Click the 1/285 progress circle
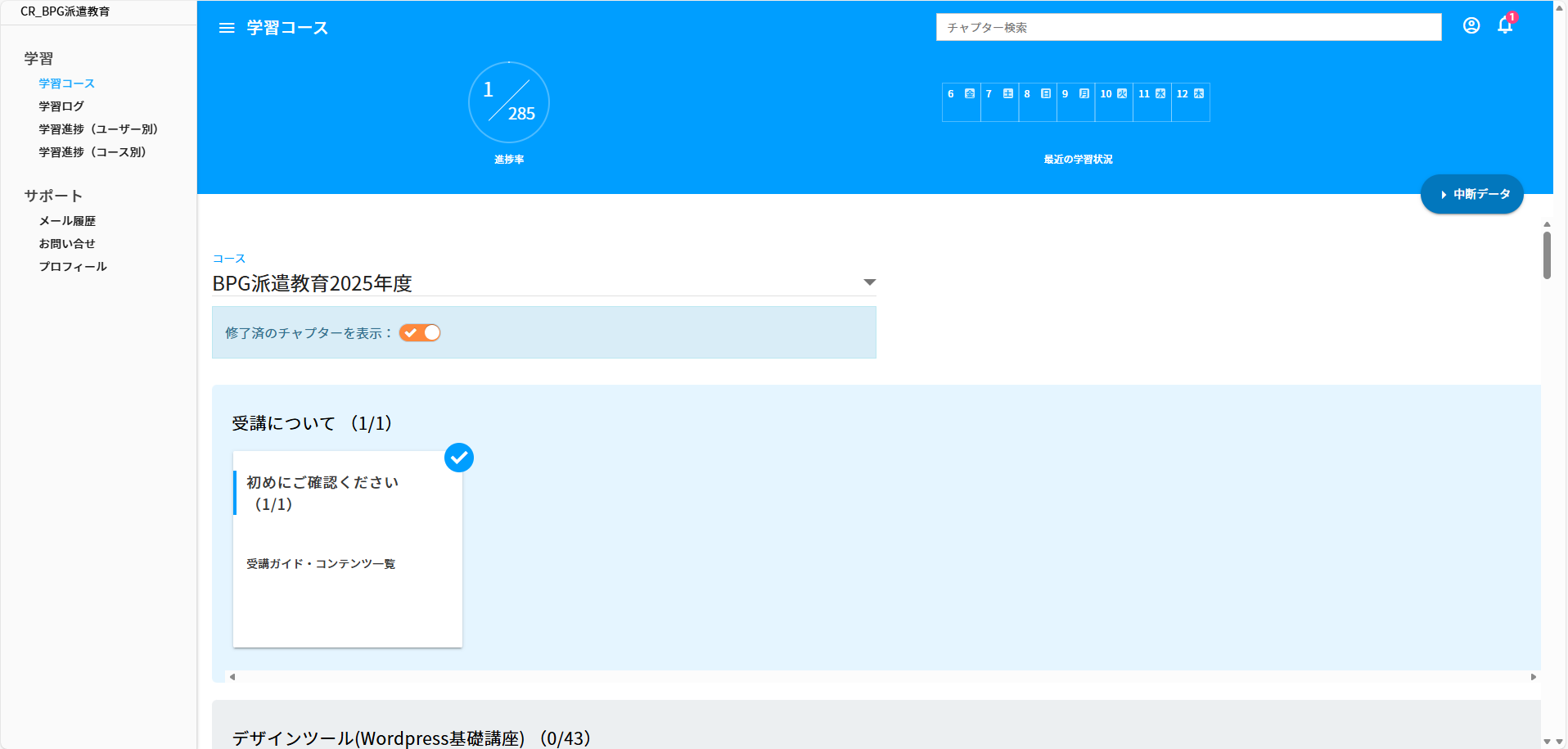 coord(509,102)
